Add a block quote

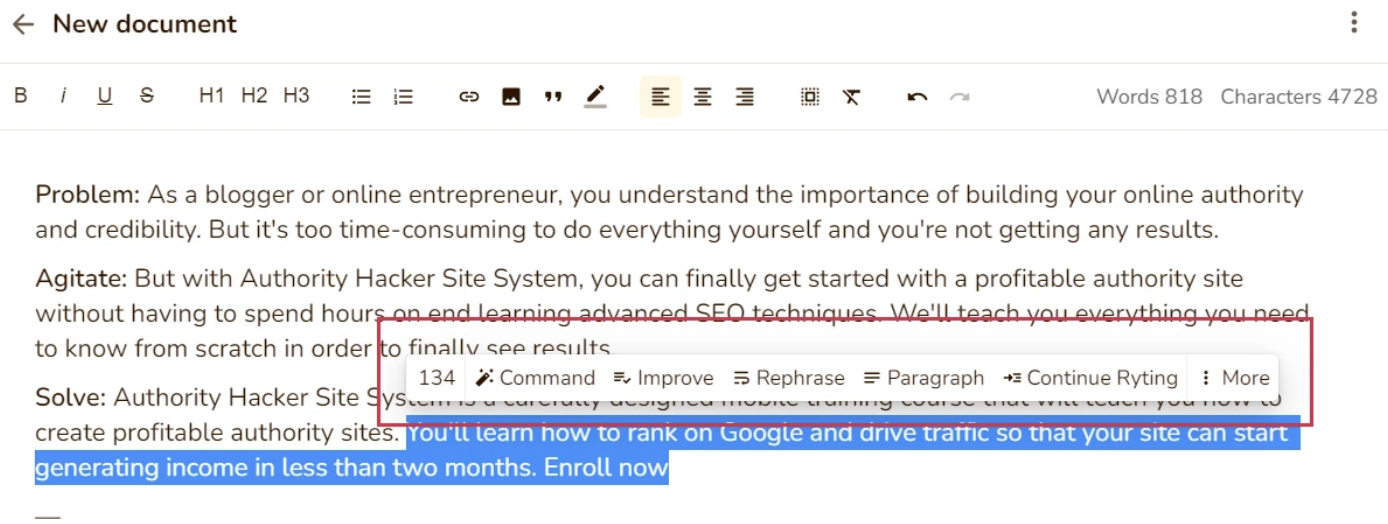click(553, 97)
